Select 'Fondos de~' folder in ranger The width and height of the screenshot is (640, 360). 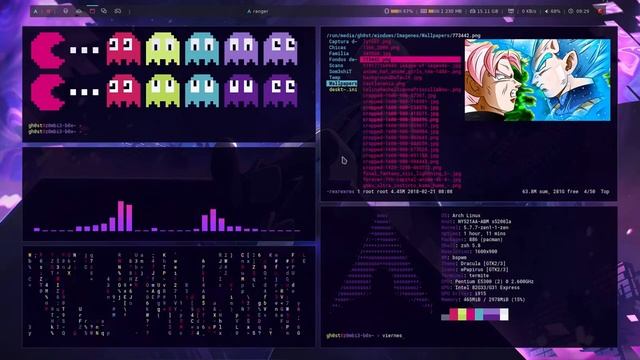click(x=343, y=60)
